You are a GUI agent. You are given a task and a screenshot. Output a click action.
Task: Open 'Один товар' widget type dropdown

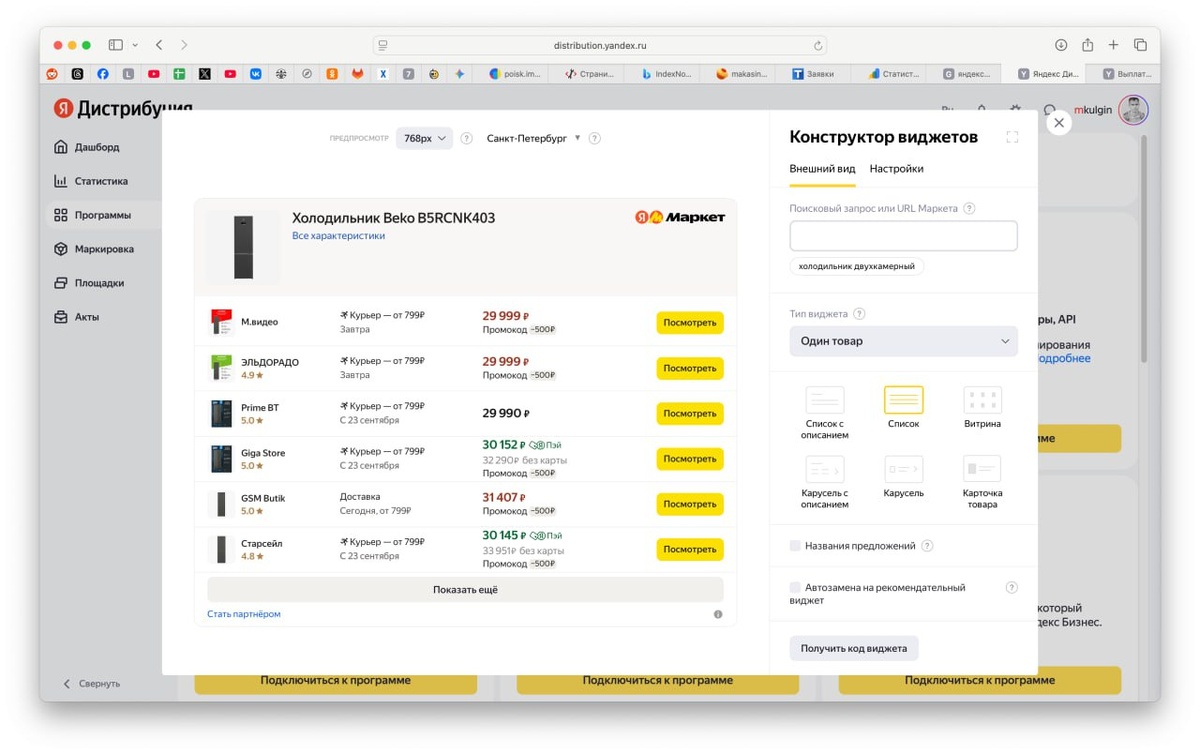[904, 341]
